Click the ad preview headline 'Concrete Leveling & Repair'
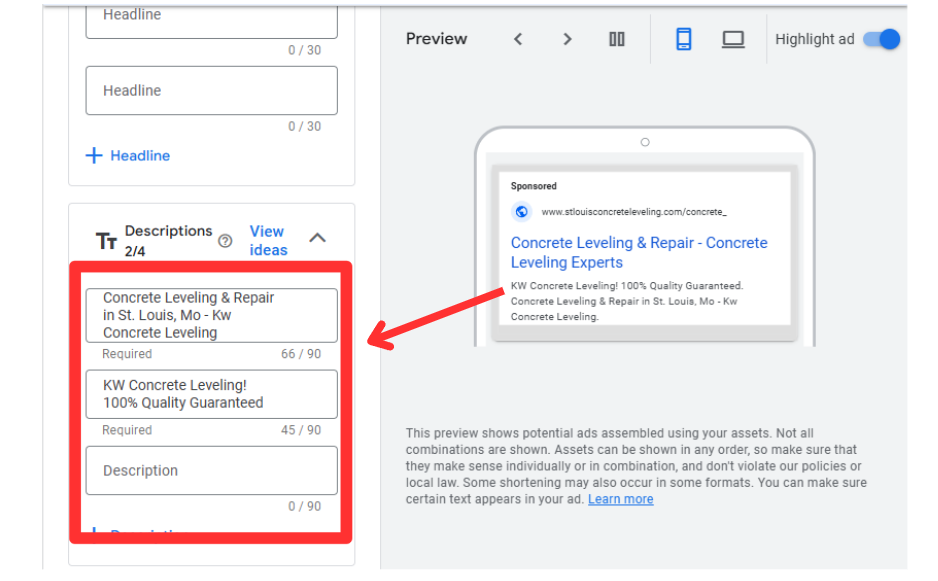 [x=639, y=253]
